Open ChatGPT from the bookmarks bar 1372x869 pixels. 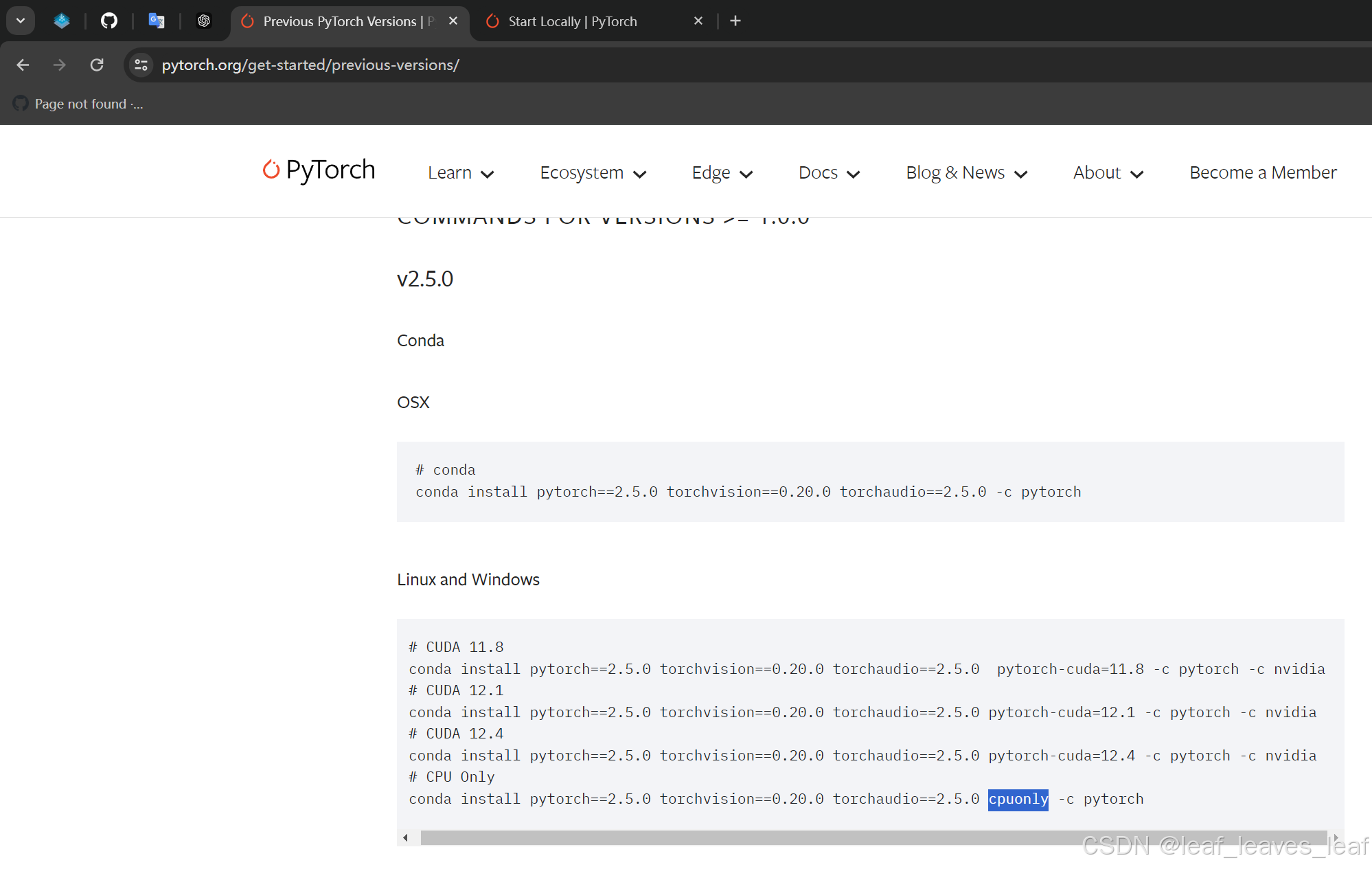pyautogui.click(x=204, y=21)
